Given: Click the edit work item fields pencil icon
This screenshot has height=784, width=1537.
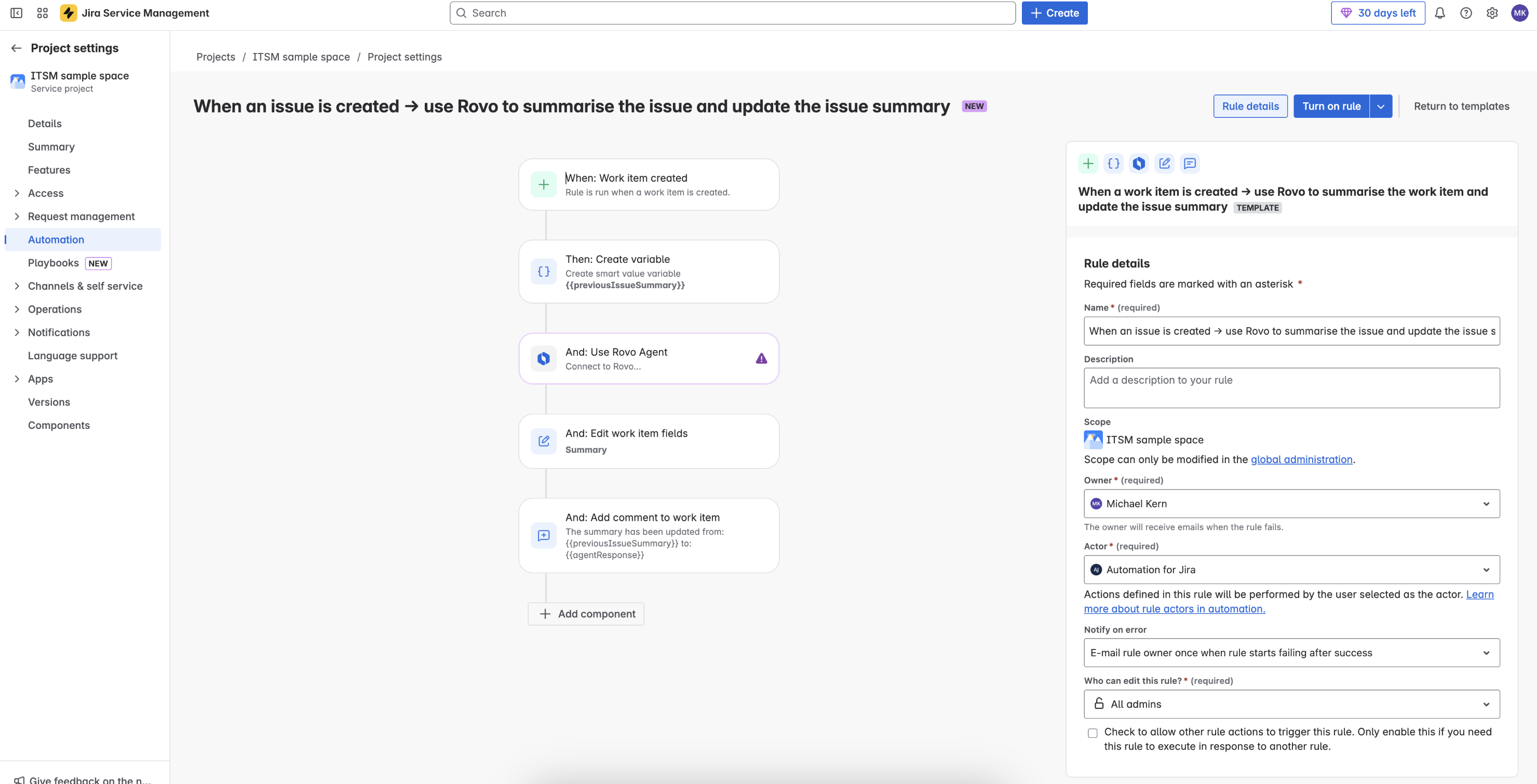Looking at the screenshot, I should pos(1165,163).
